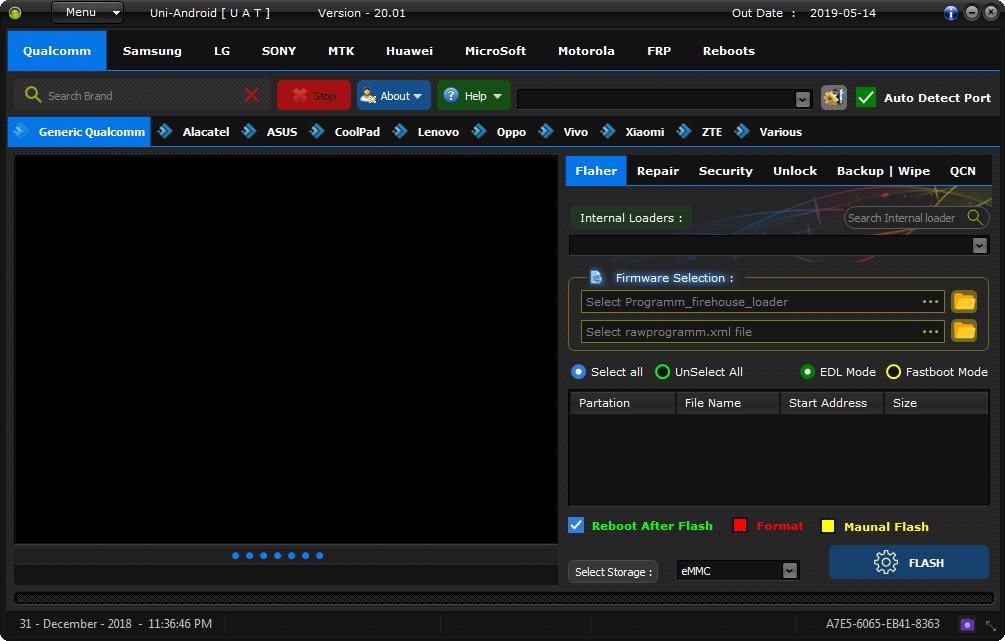Screen dimensions: 1005x641
Task: Click the Start Address column header
Action: click(832, 403)
